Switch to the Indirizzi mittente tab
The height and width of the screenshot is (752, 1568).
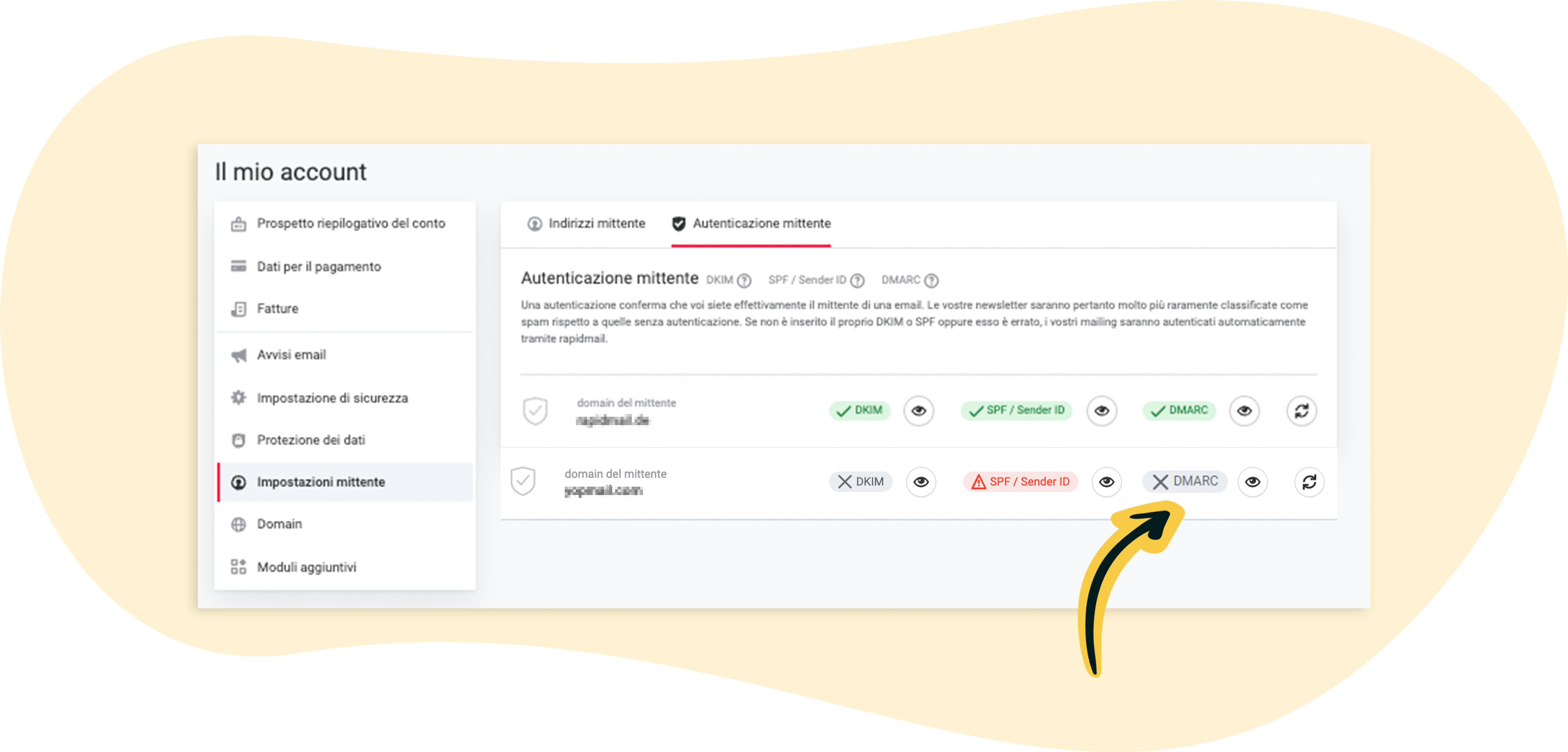pos(586,223)
